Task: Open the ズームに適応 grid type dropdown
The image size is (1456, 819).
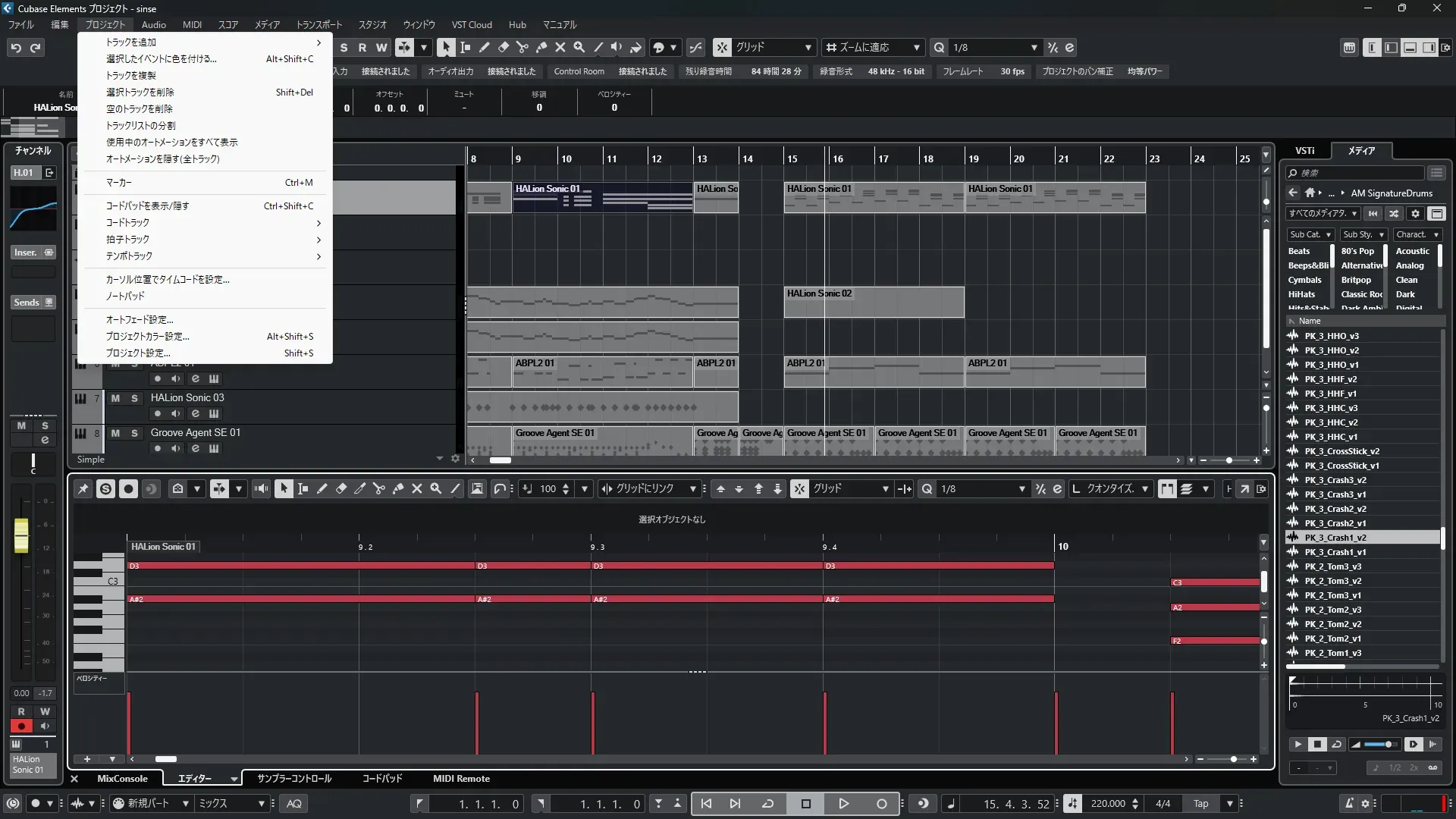Action: [x=874, y=47]
